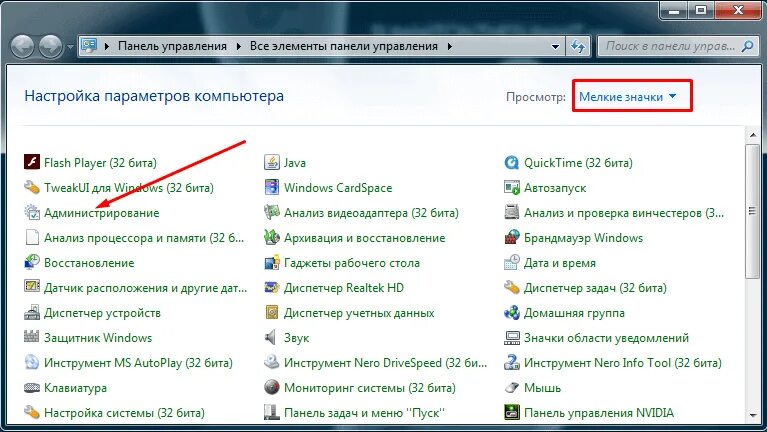Open the Брандмауэр Windows link

coord(584,238)
